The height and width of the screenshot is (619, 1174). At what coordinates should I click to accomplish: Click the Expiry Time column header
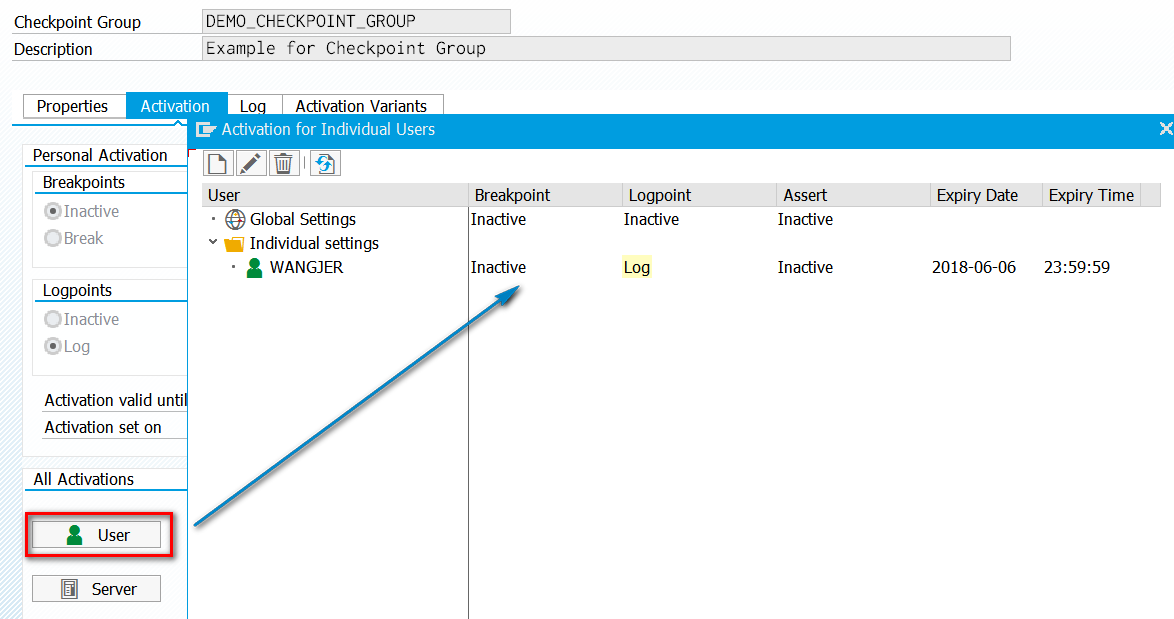(1092, 195)
